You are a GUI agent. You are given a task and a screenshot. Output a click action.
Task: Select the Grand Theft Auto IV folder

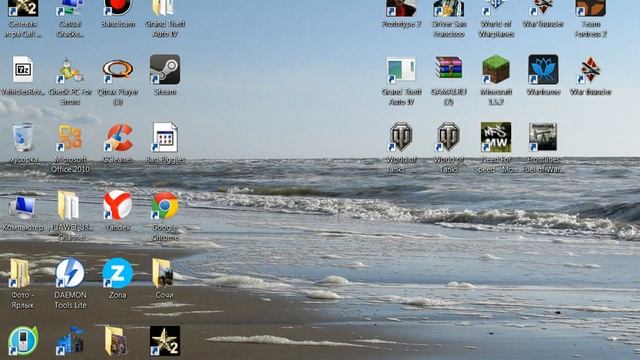point(165,8)
